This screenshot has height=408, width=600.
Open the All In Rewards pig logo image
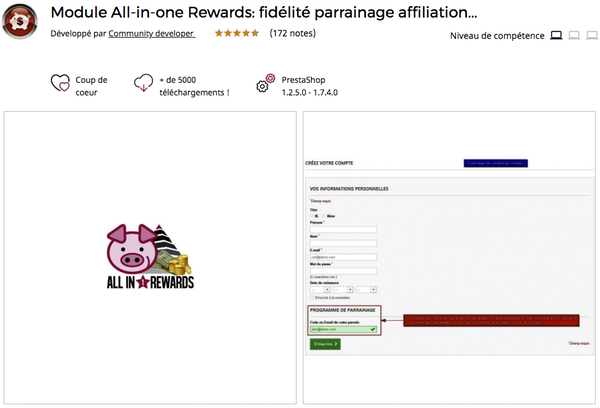[148, 258]
